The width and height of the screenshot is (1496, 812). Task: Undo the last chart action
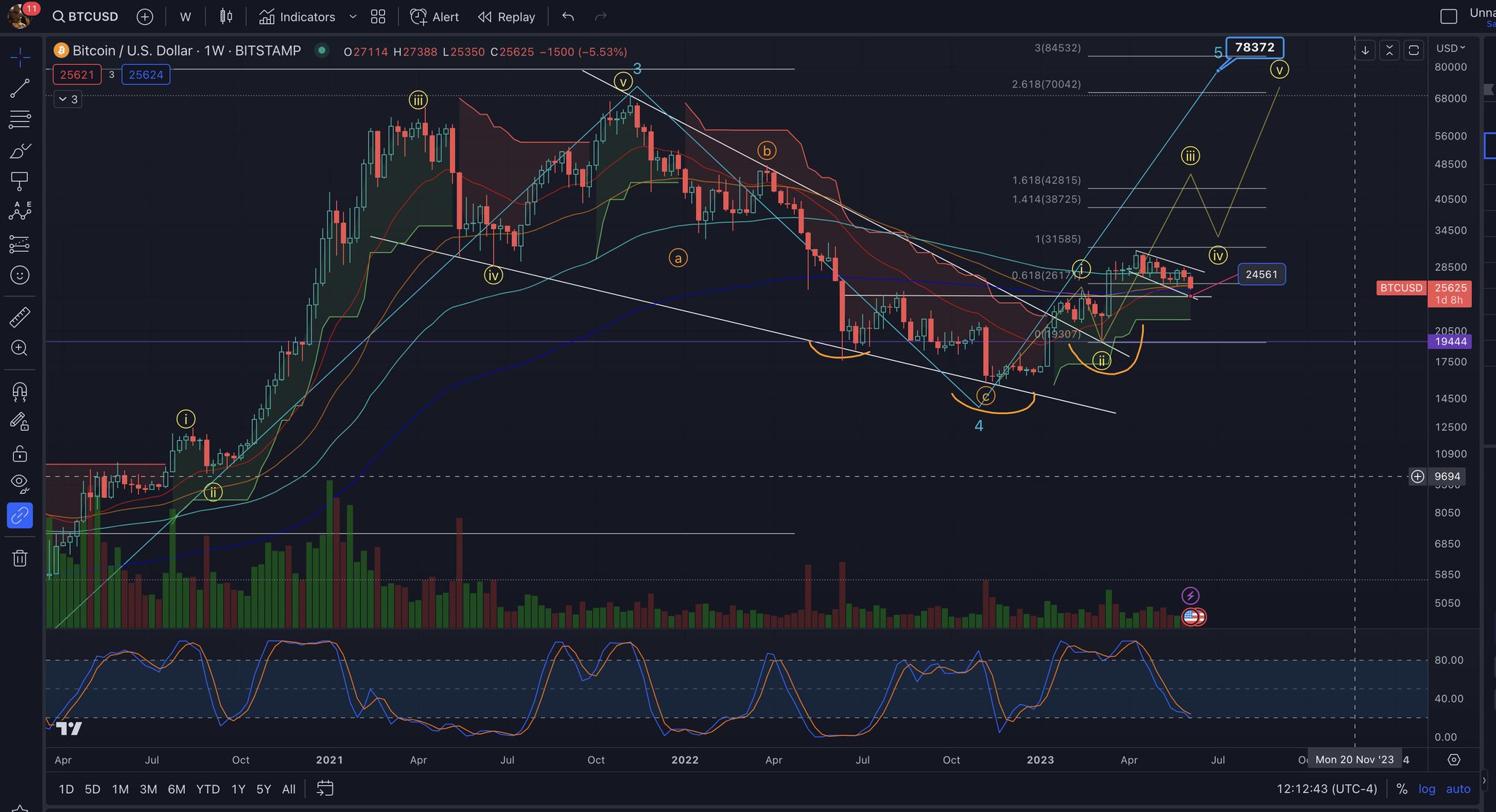568,17
